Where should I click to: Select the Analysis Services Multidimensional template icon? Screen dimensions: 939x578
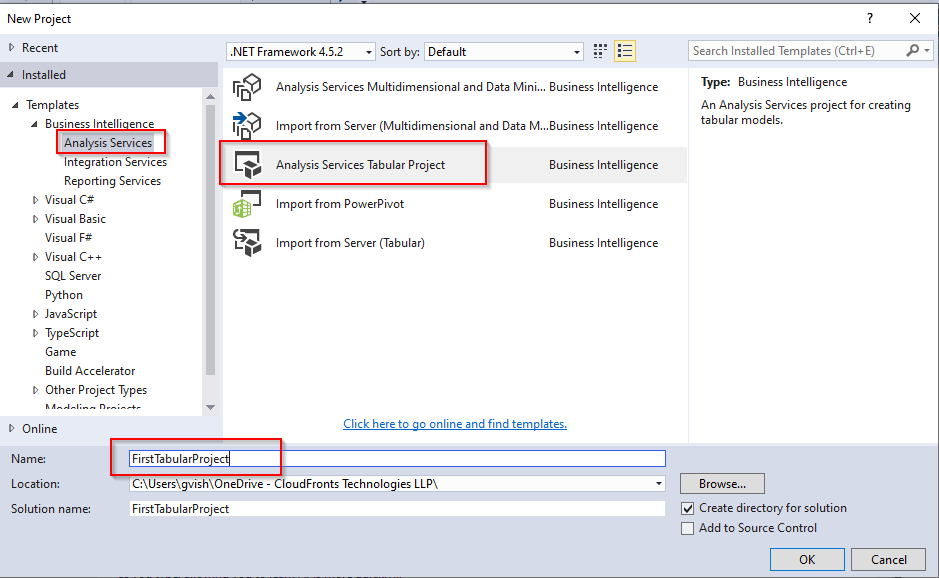[247, 87]
